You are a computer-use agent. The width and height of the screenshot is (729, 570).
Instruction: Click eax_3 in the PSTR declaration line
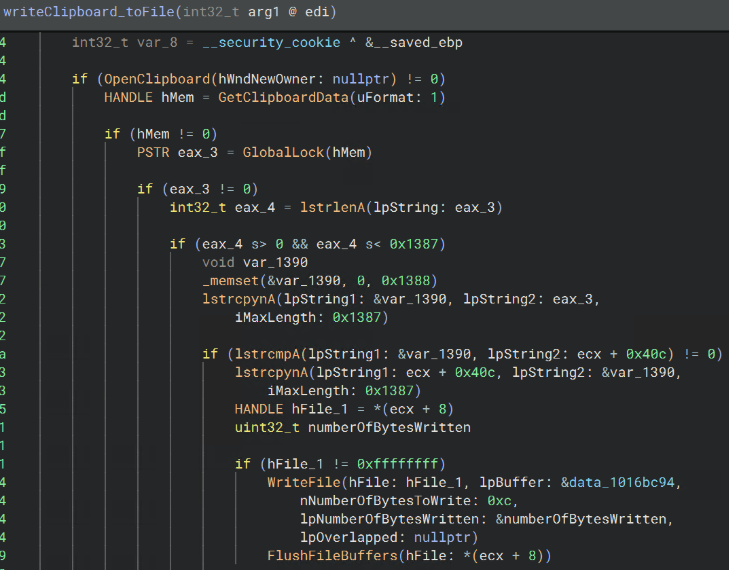(x=198, y=152)
